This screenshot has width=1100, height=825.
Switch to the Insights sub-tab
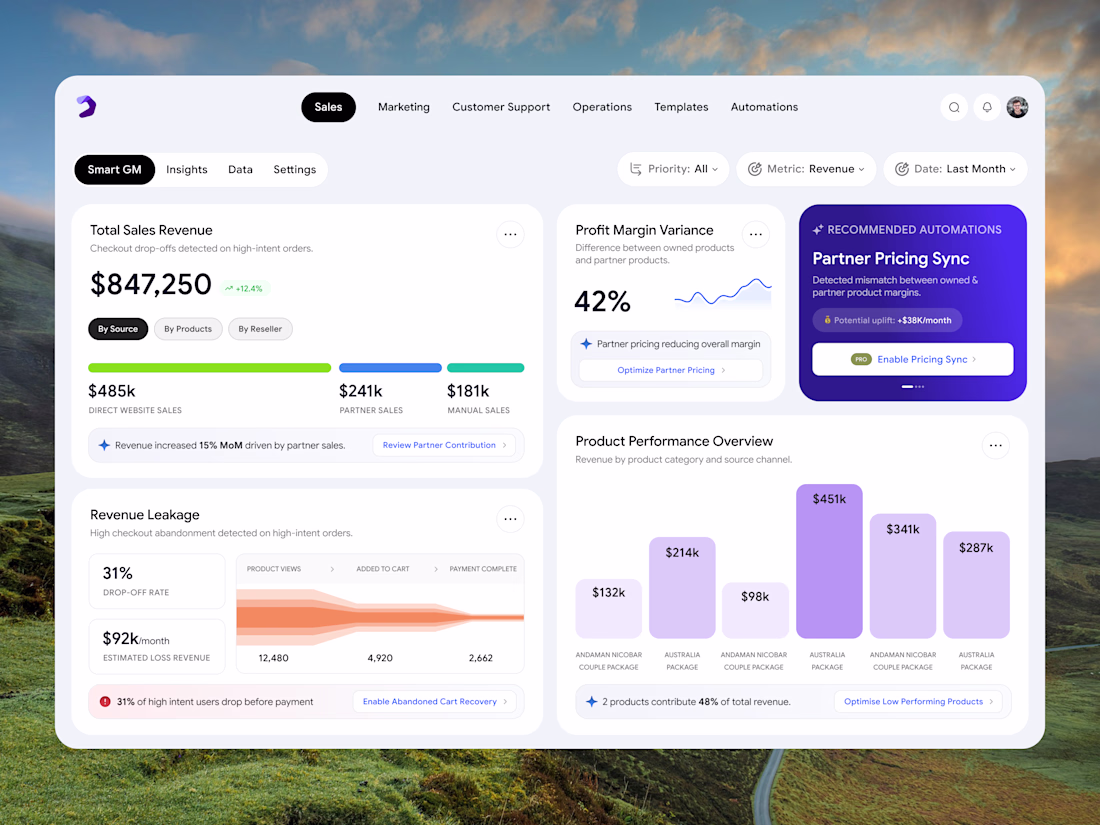tap(187, 170)
